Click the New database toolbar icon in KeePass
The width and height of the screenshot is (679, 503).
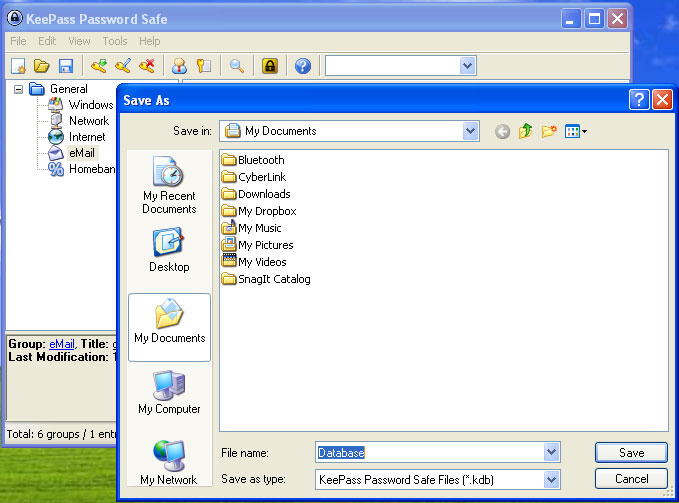pyautogui.click(x=18, y=66)
